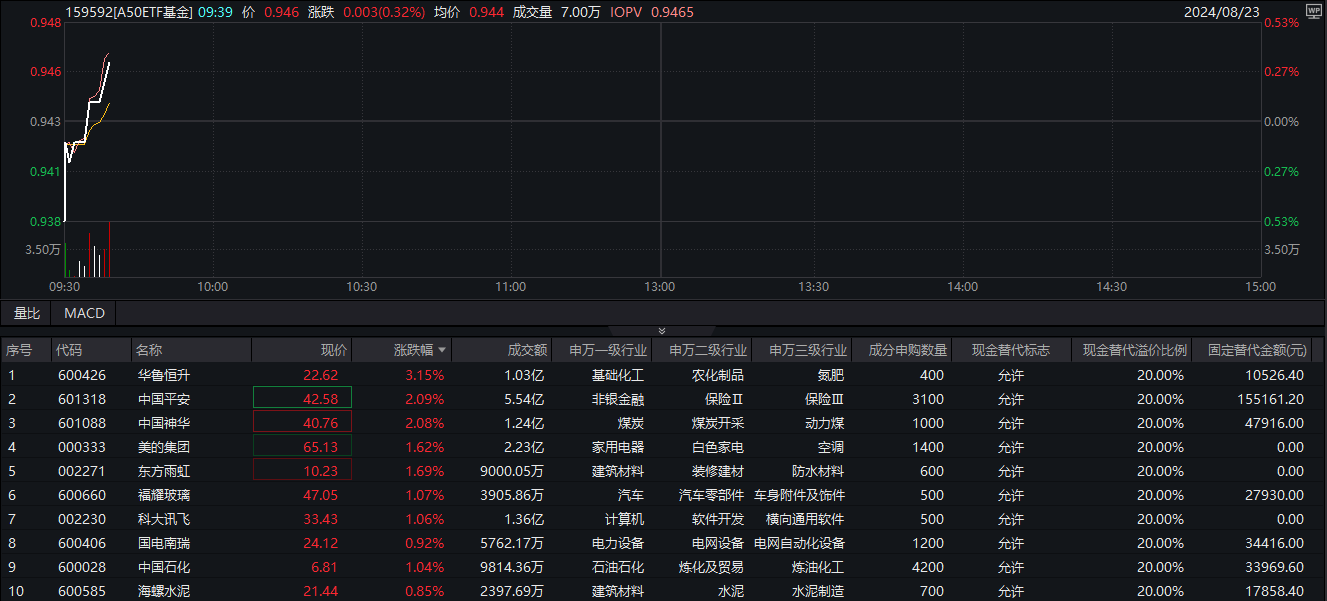Image resolution: width=1327 pixels, height=601 pixels.
Task: Sort the table by 现价 column header
Action: [x=333, y=351]
